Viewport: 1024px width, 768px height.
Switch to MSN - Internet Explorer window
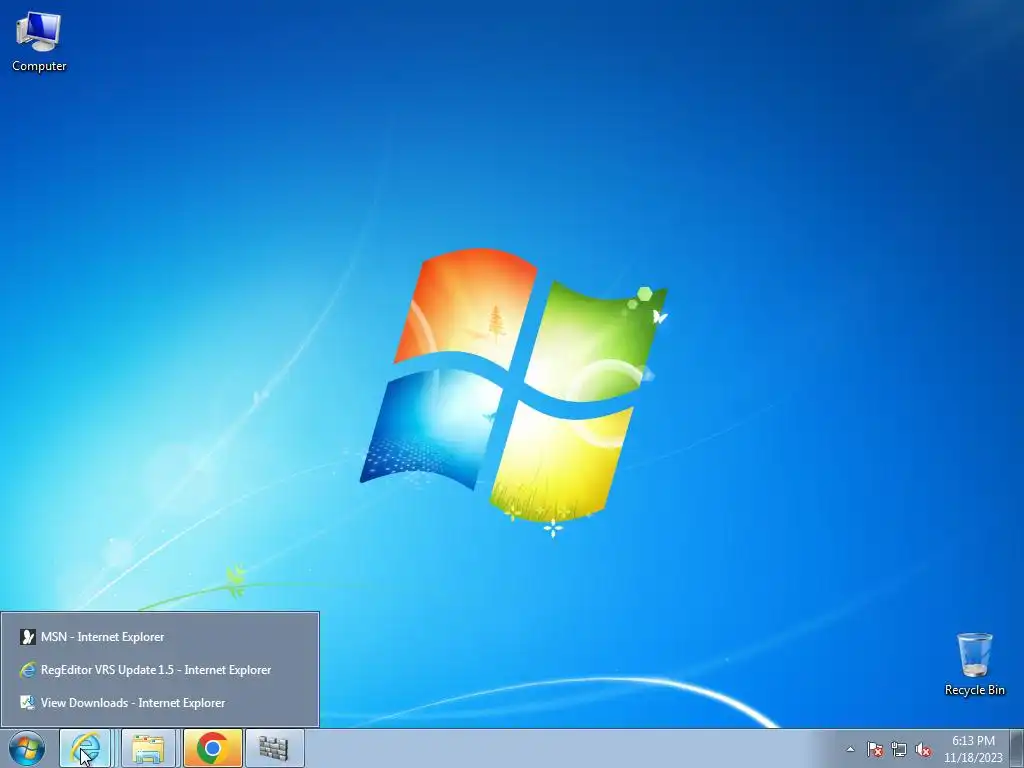tap(160, 637)
